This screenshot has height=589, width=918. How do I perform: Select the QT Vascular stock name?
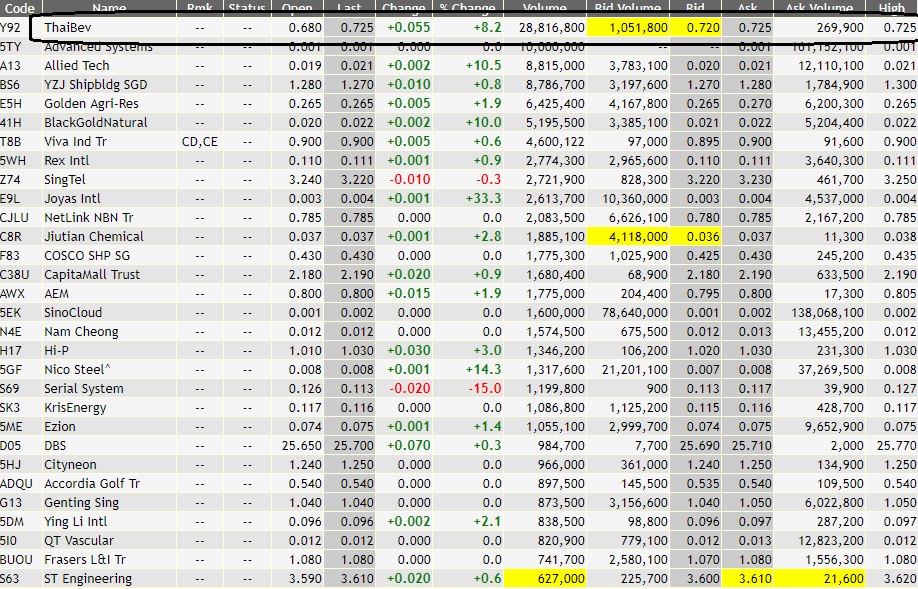point(79,541)
